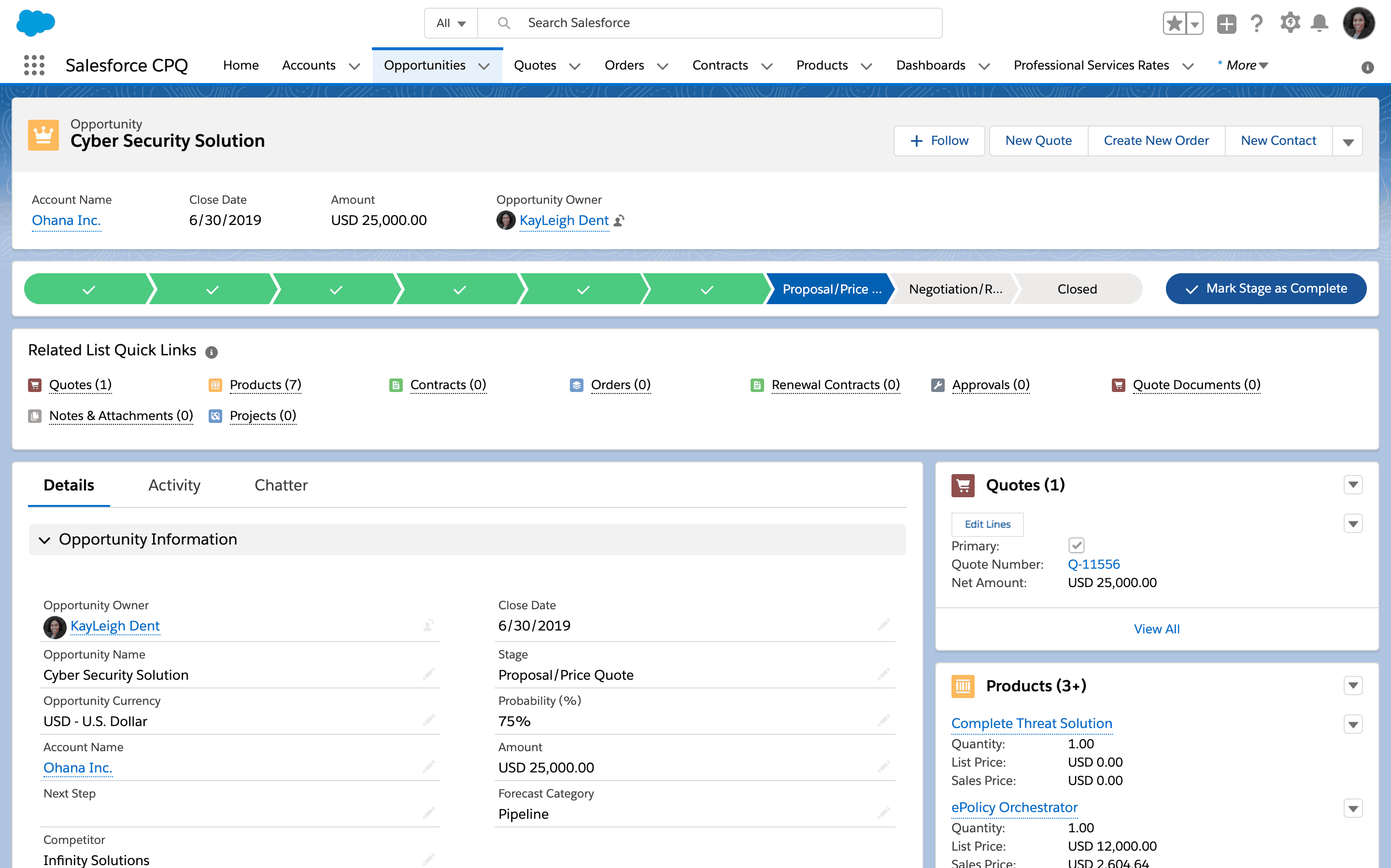Switch to the Chatter tab
The image size is (1391, 868).
(281, 485)
